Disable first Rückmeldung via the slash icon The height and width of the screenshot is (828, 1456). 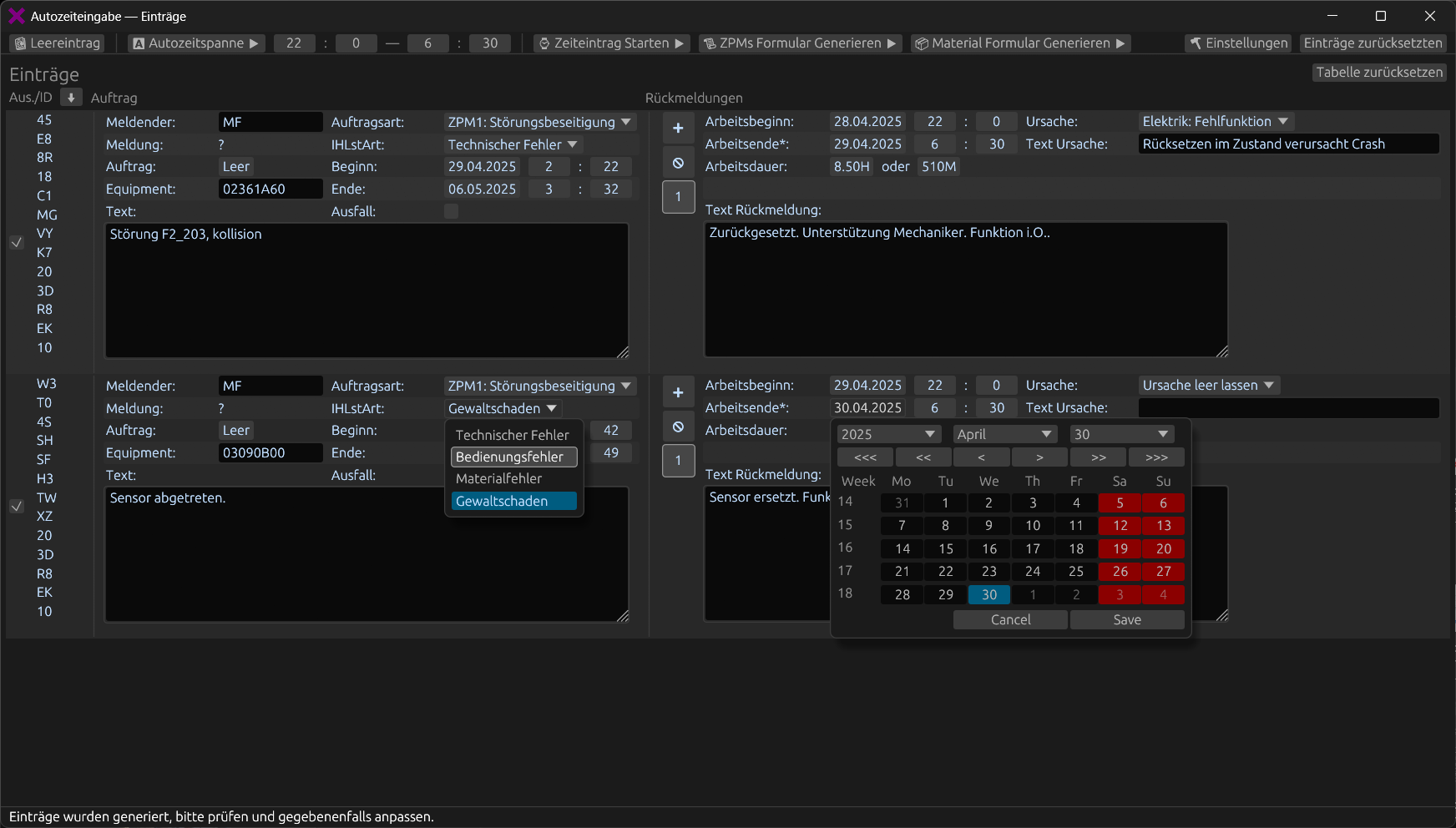[679, 162]
